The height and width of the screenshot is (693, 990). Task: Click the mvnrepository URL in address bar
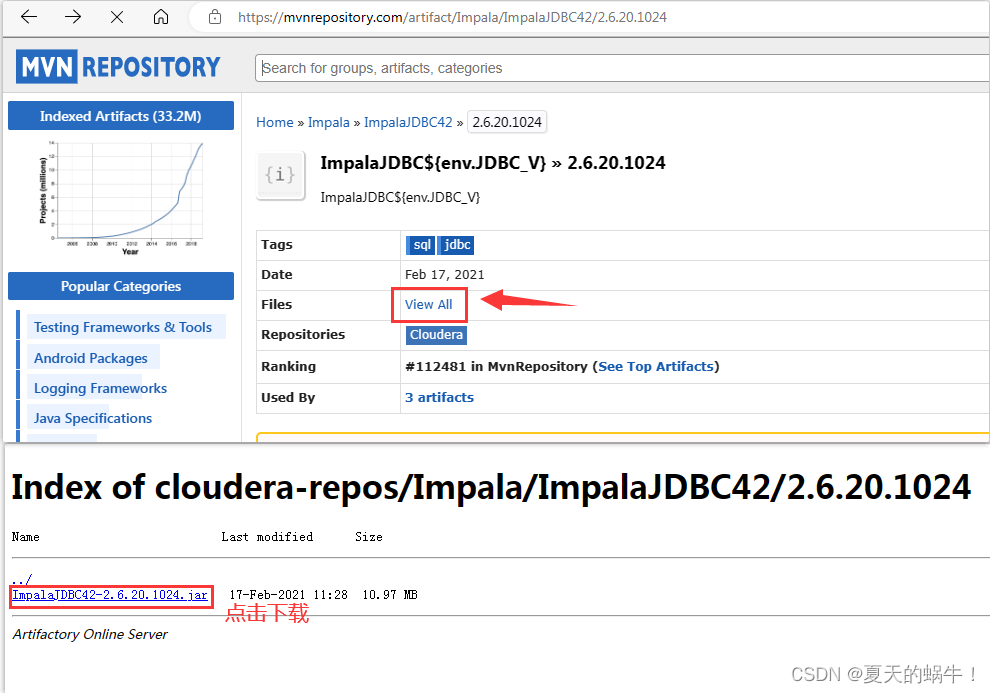(452, 17)
